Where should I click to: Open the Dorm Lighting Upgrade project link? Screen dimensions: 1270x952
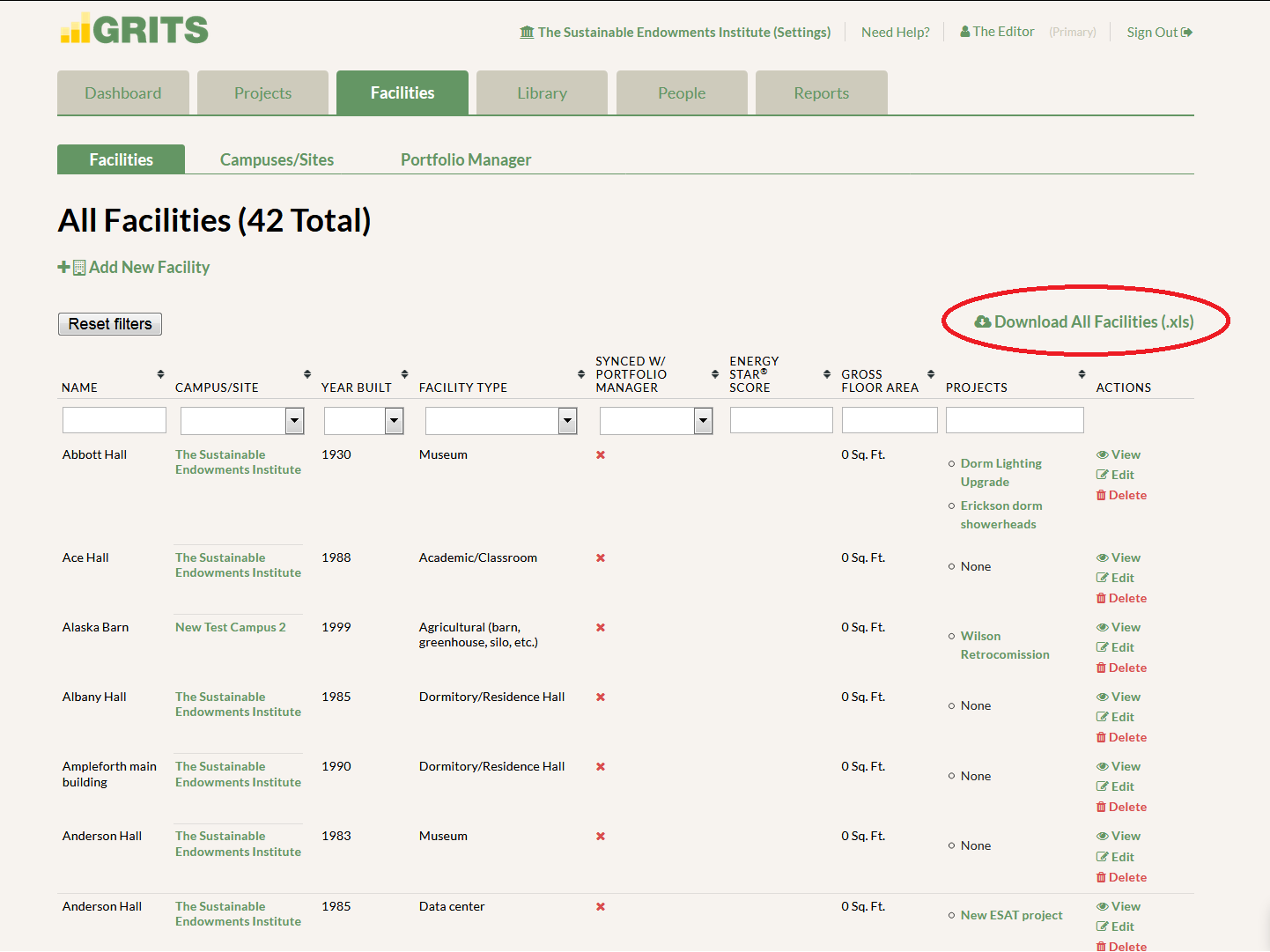[1001, 473]
